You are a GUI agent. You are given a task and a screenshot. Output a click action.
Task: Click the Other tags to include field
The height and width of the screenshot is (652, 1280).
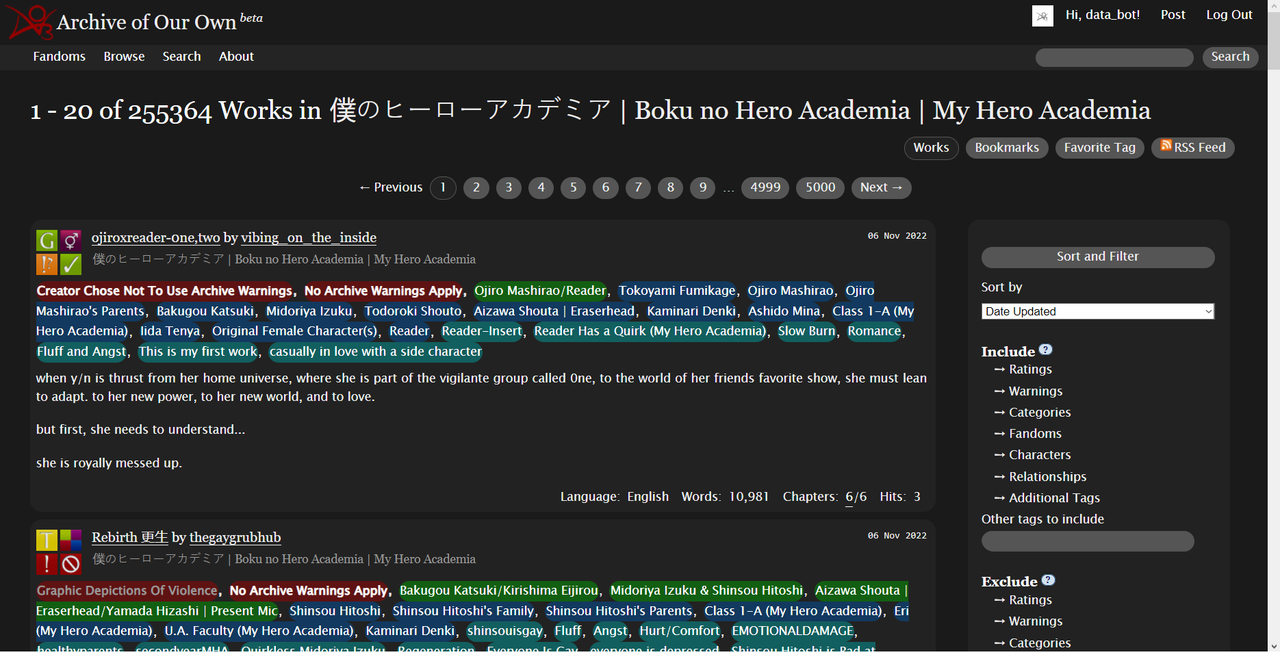1088,541
